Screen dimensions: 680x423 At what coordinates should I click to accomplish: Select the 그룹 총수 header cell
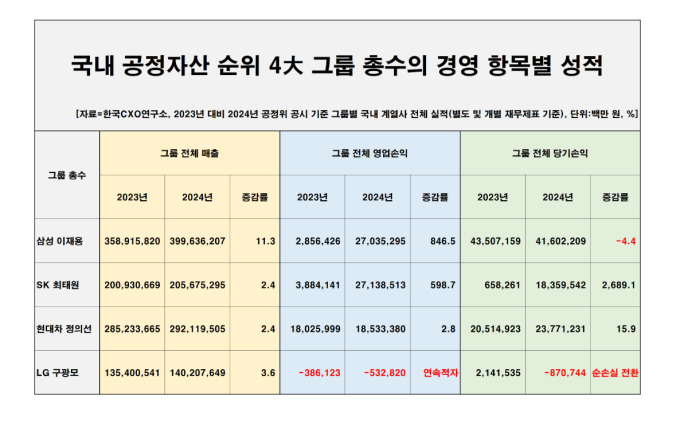click(67, 175)
